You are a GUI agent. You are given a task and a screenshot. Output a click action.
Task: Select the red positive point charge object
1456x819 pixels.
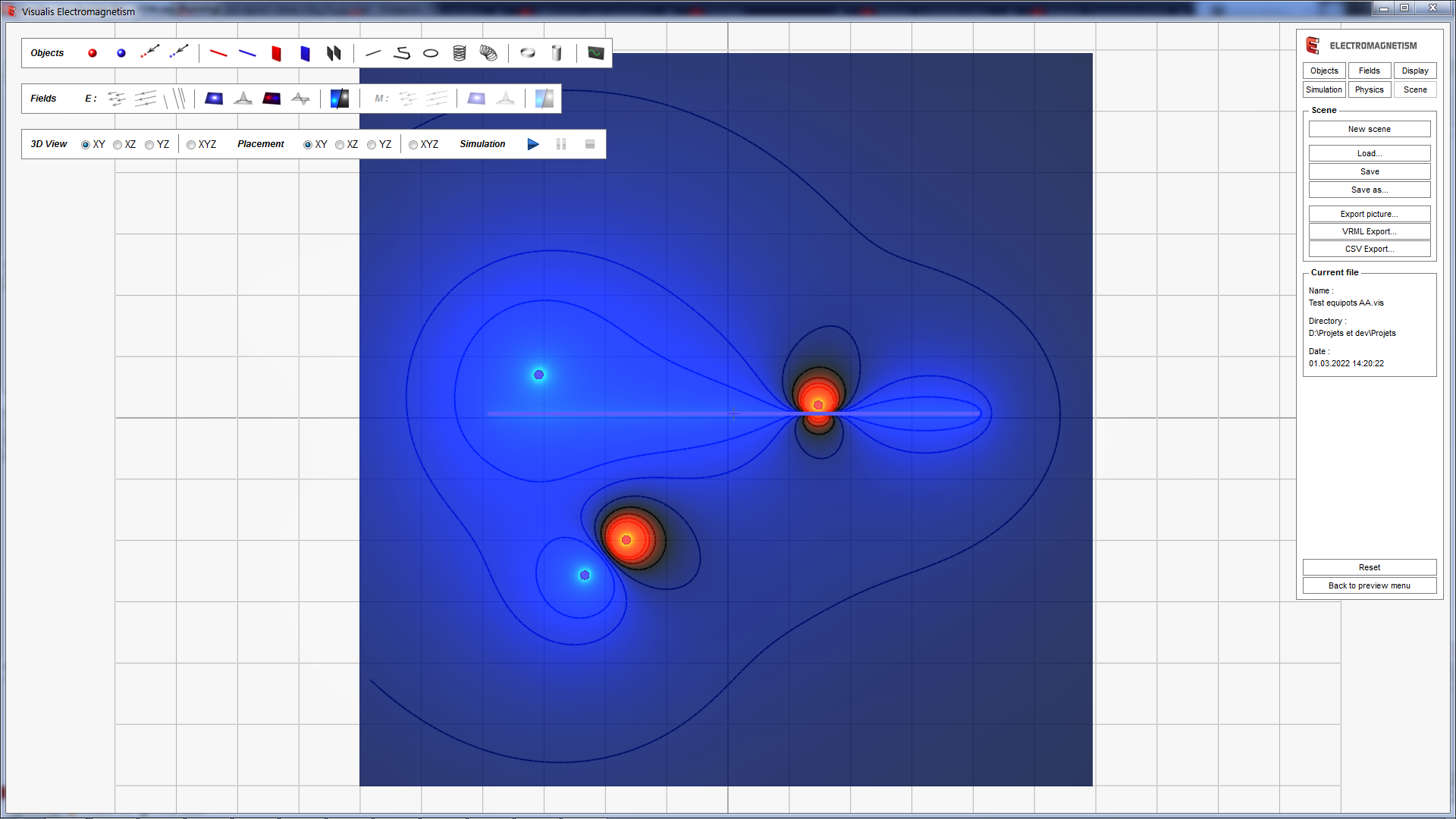[x=93, y=53]
